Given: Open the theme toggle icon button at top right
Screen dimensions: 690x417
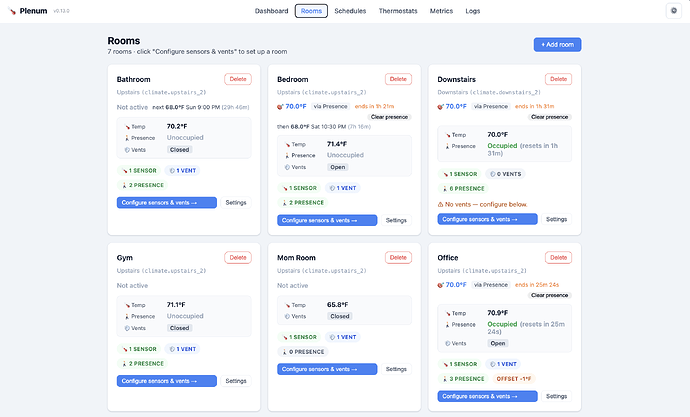Looking at the screenshot, I should pyautogui.click(x=674, y=11).
